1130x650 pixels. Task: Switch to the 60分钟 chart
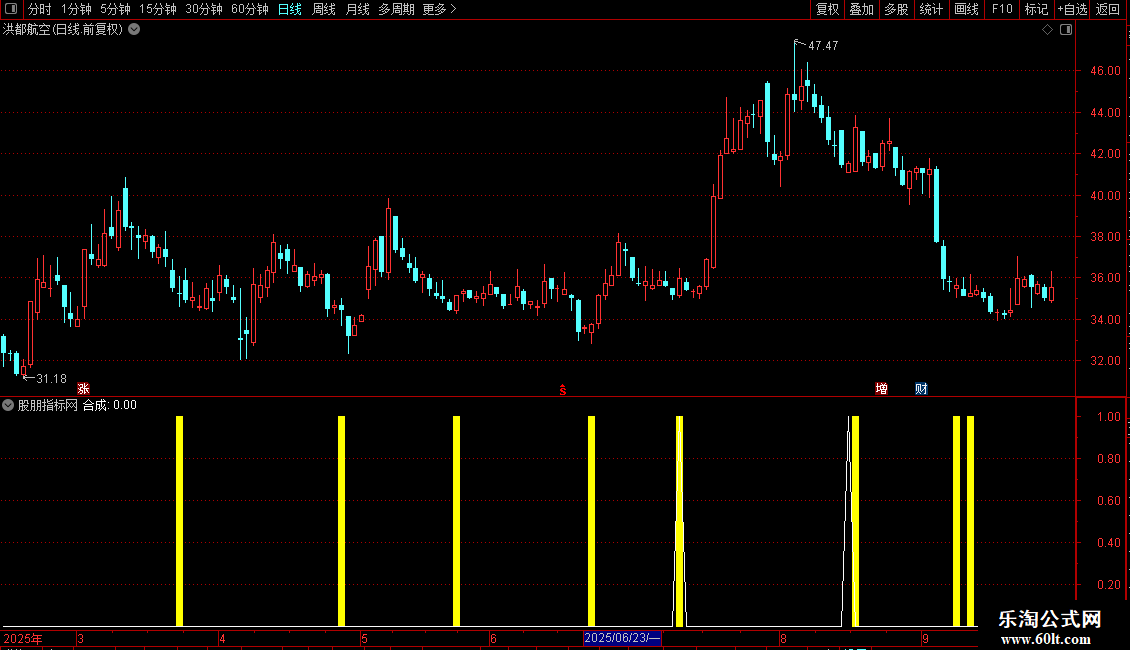click(250, 9)
